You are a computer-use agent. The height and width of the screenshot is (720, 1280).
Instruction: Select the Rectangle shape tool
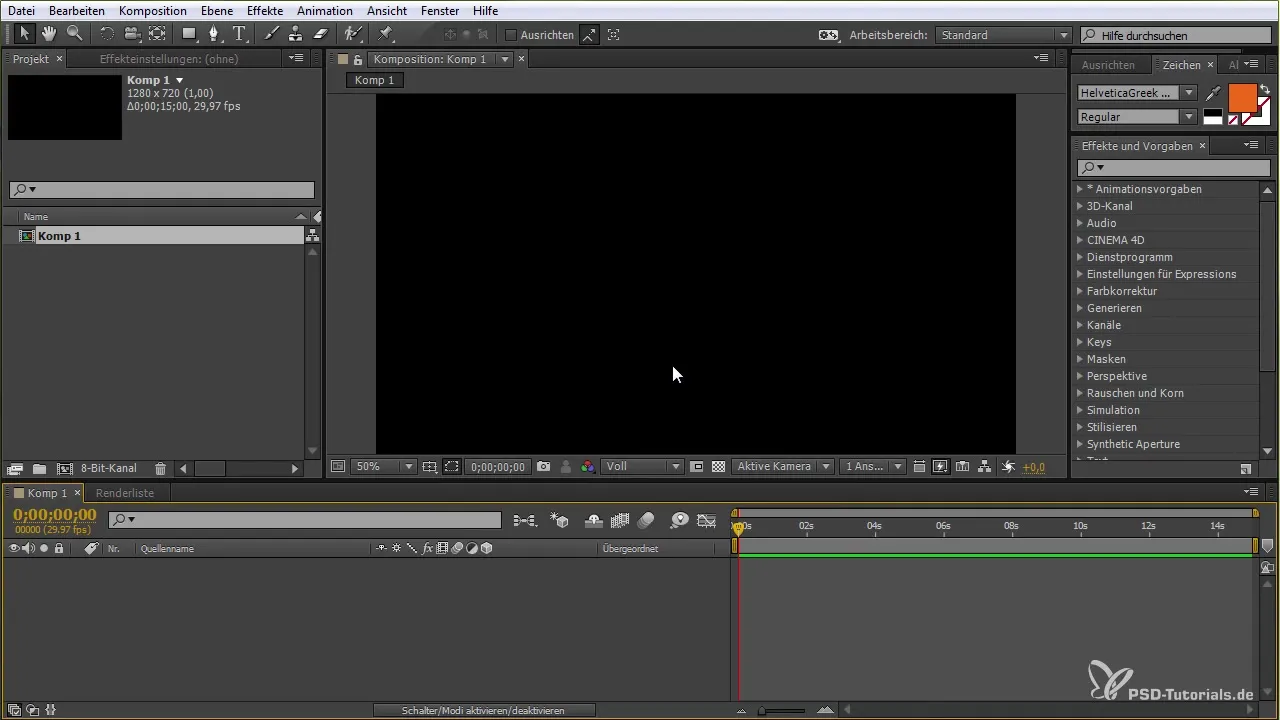coord(189,34)
